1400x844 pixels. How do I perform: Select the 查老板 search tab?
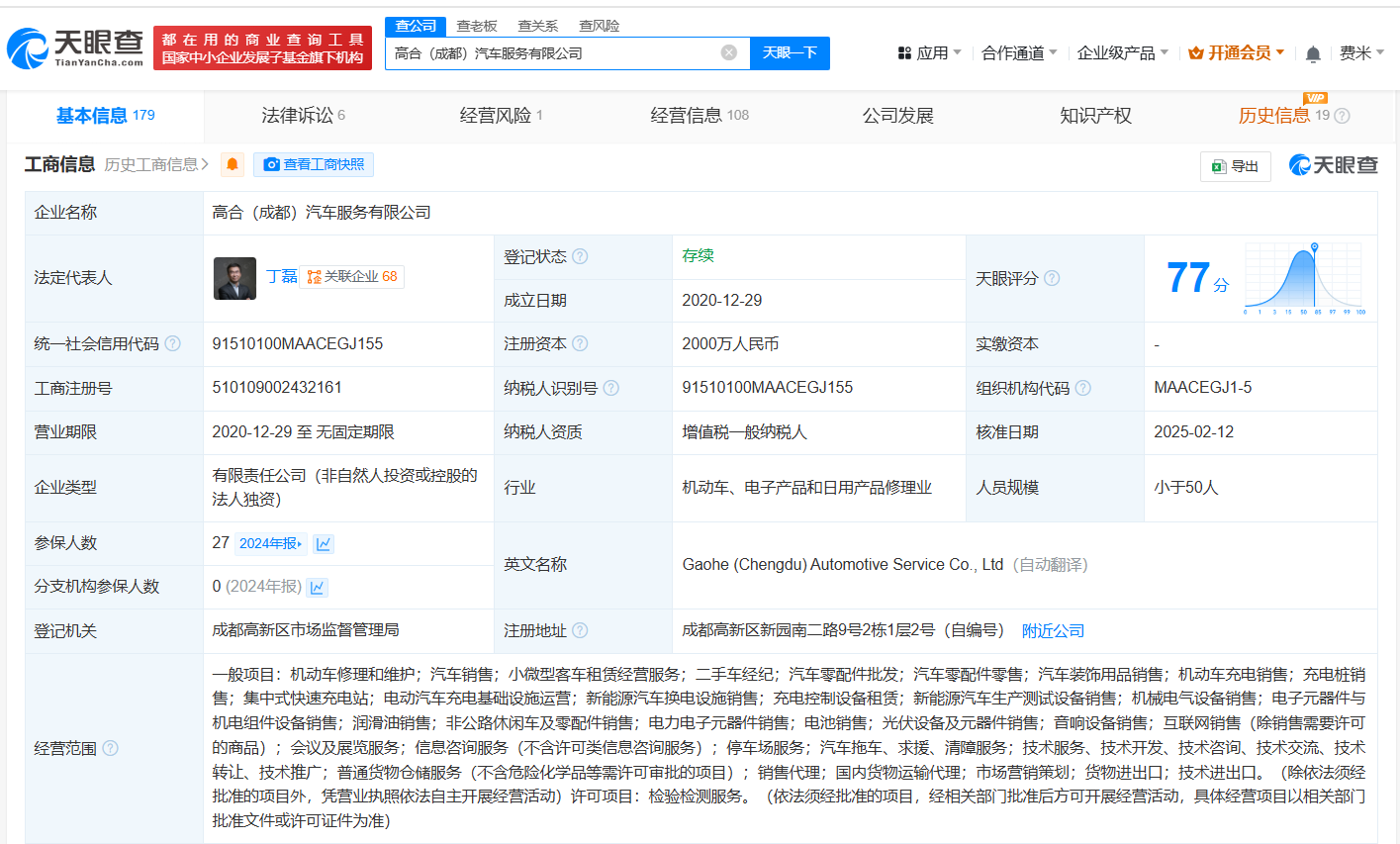477,26
